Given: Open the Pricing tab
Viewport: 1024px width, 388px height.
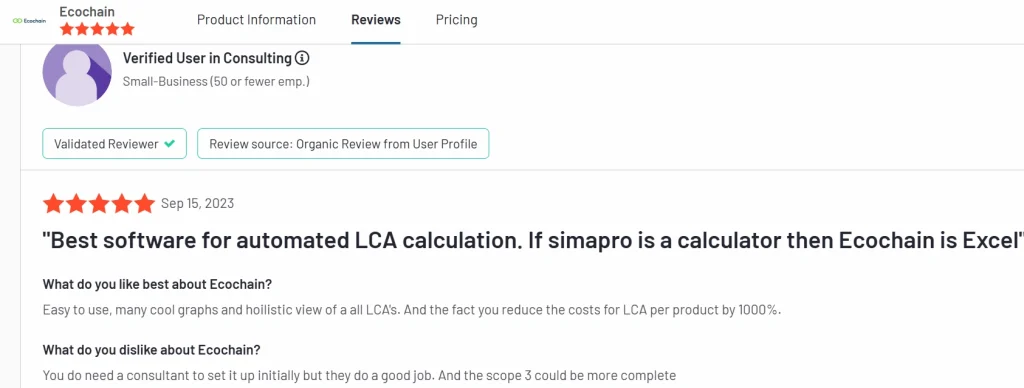Looking at the screenshot, I should pyautogui.click(x=456, y=20).
